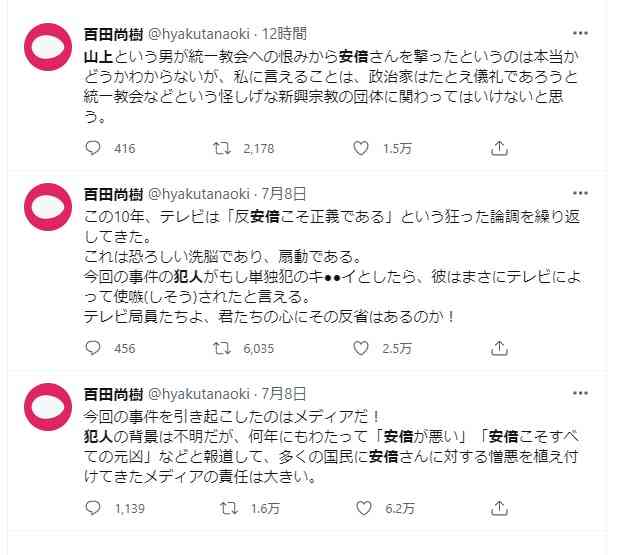Like the tweet with 6.2万 likes
The image size is (617, 555).
coord(361,508)
